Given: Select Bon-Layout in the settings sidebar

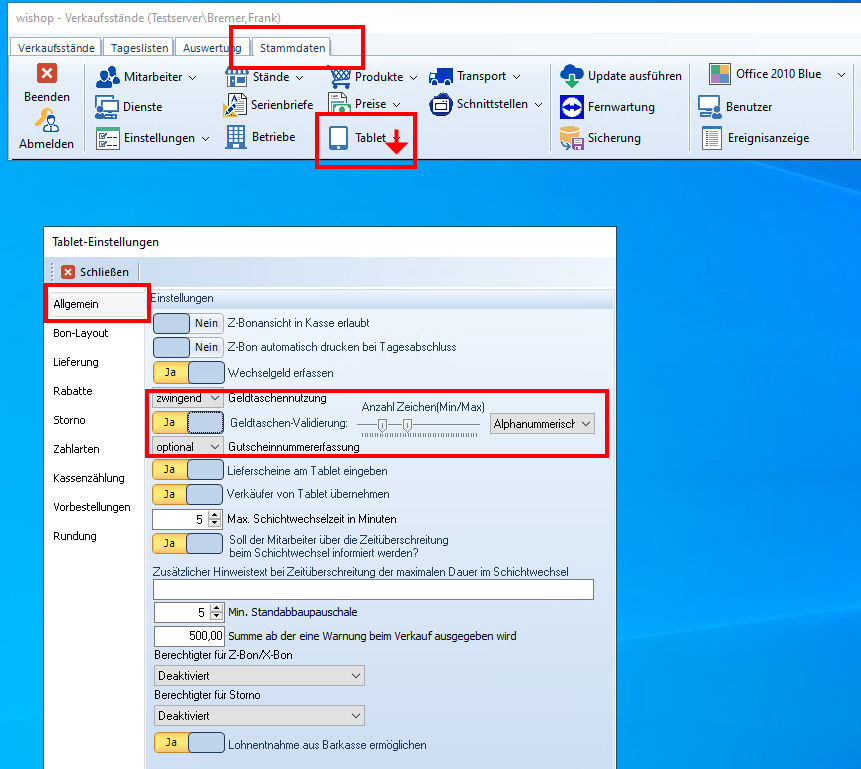Looking at the screenshot, I should pyautogui.click(x=81, y=333).
